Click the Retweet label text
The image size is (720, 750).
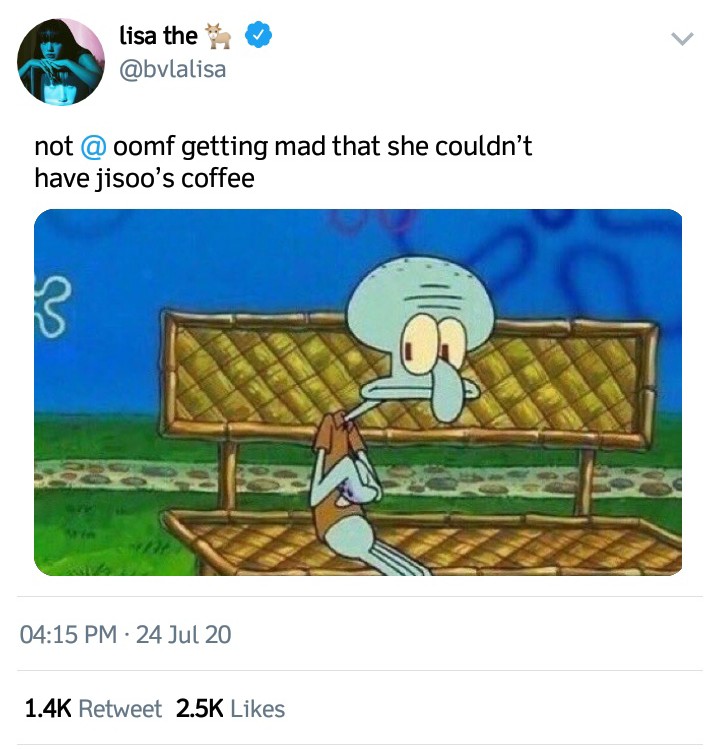pos(120,708)
